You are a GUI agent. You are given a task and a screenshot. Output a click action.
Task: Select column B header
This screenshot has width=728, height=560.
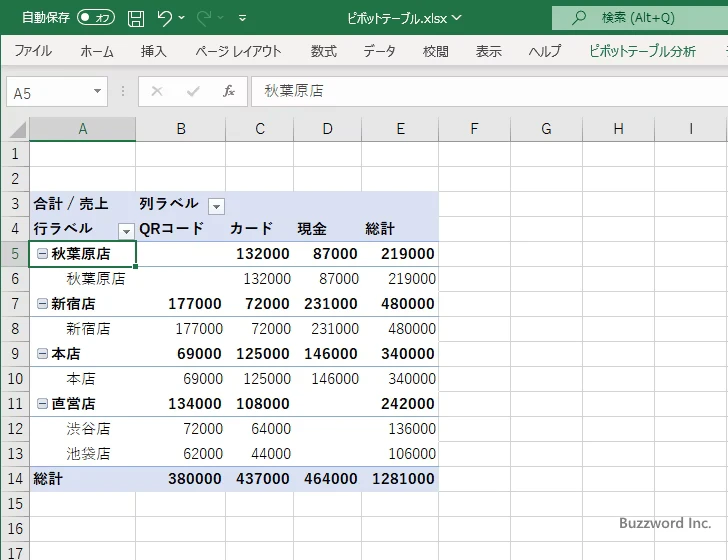point(181,129)
